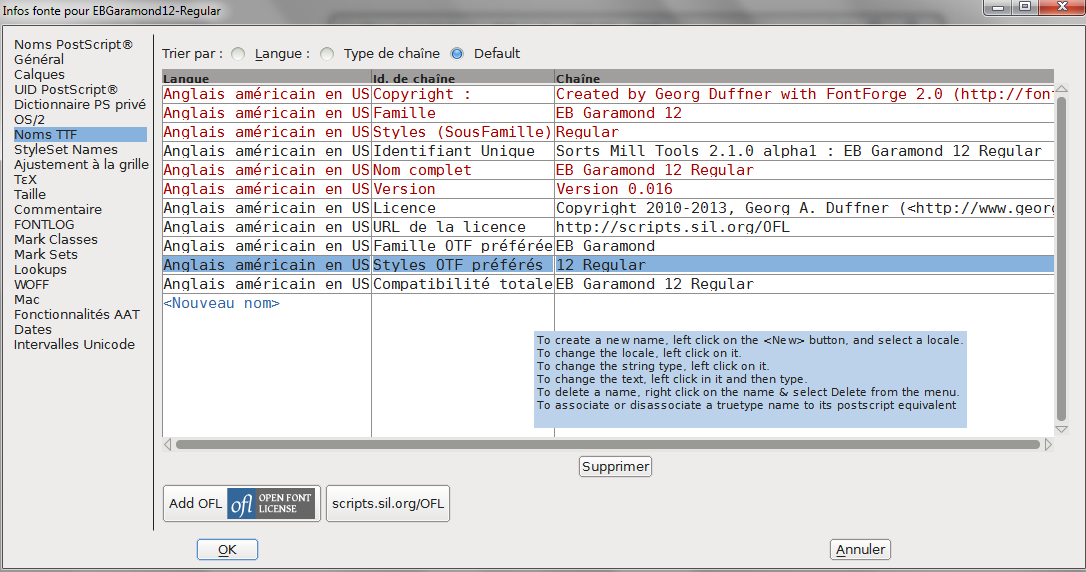Screen dimensions: 1086x572
Task: Click the Copyright : string ID cell
Action: point(463,94)
